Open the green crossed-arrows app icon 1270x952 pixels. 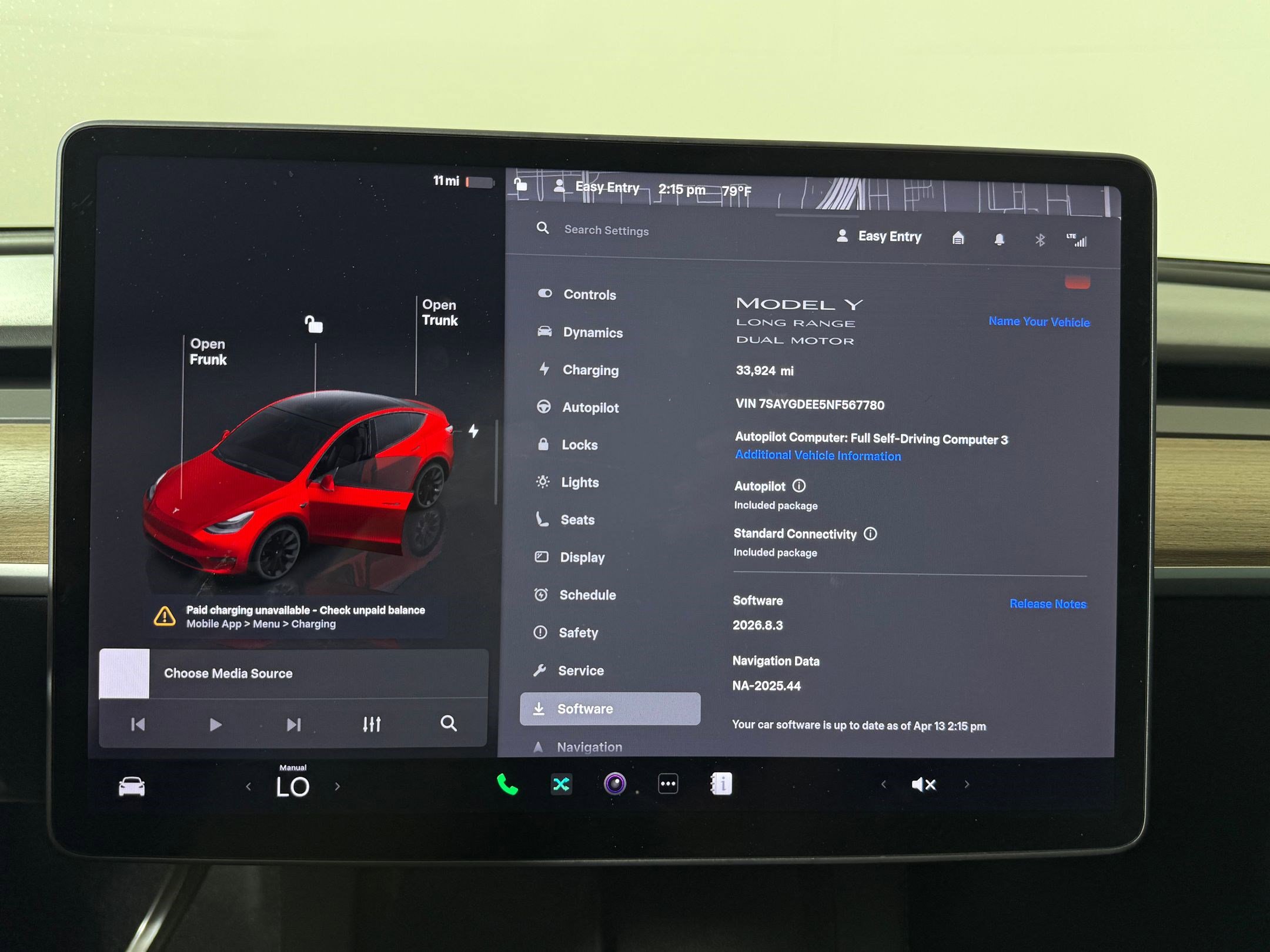coord(562,784)
